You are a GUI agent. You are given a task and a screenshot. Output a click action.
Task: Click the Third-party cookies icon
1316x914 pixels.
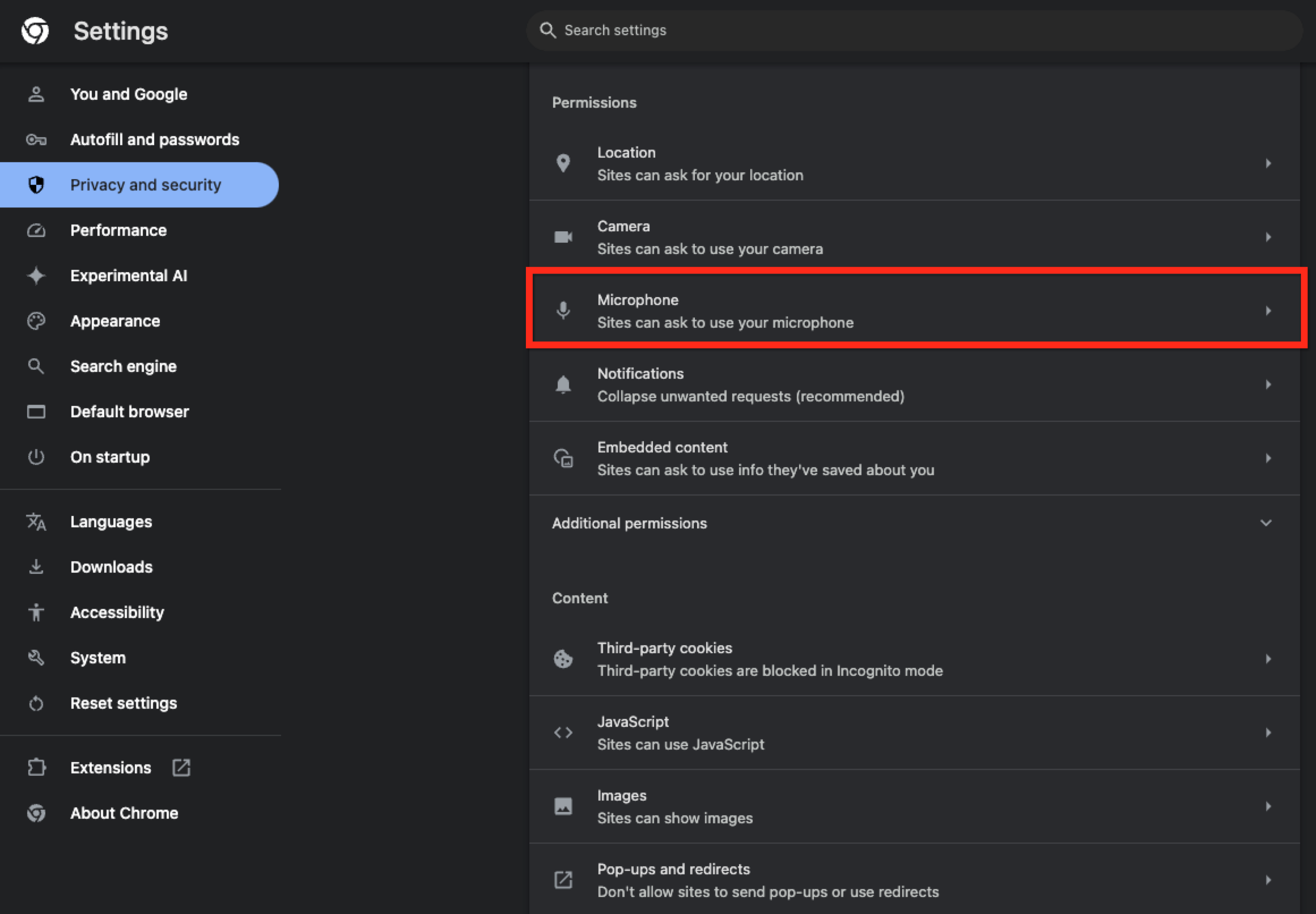point(563,659)
